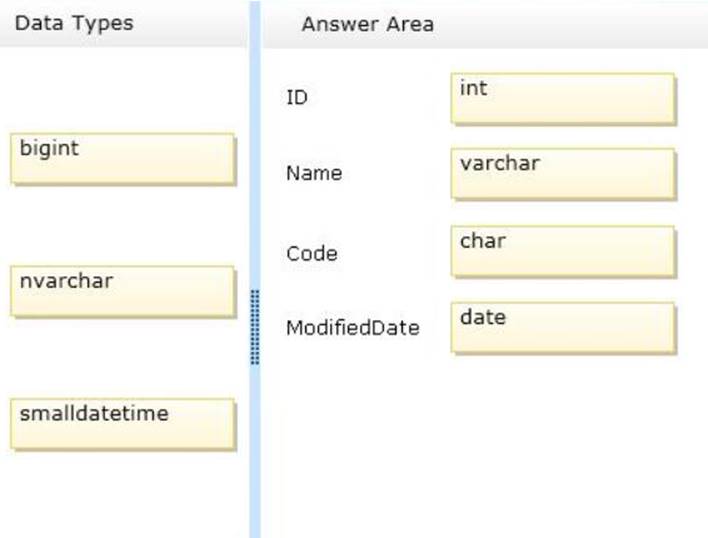Click the Name column label
Screen dimensions: 708x538
(x=314, y=173)
